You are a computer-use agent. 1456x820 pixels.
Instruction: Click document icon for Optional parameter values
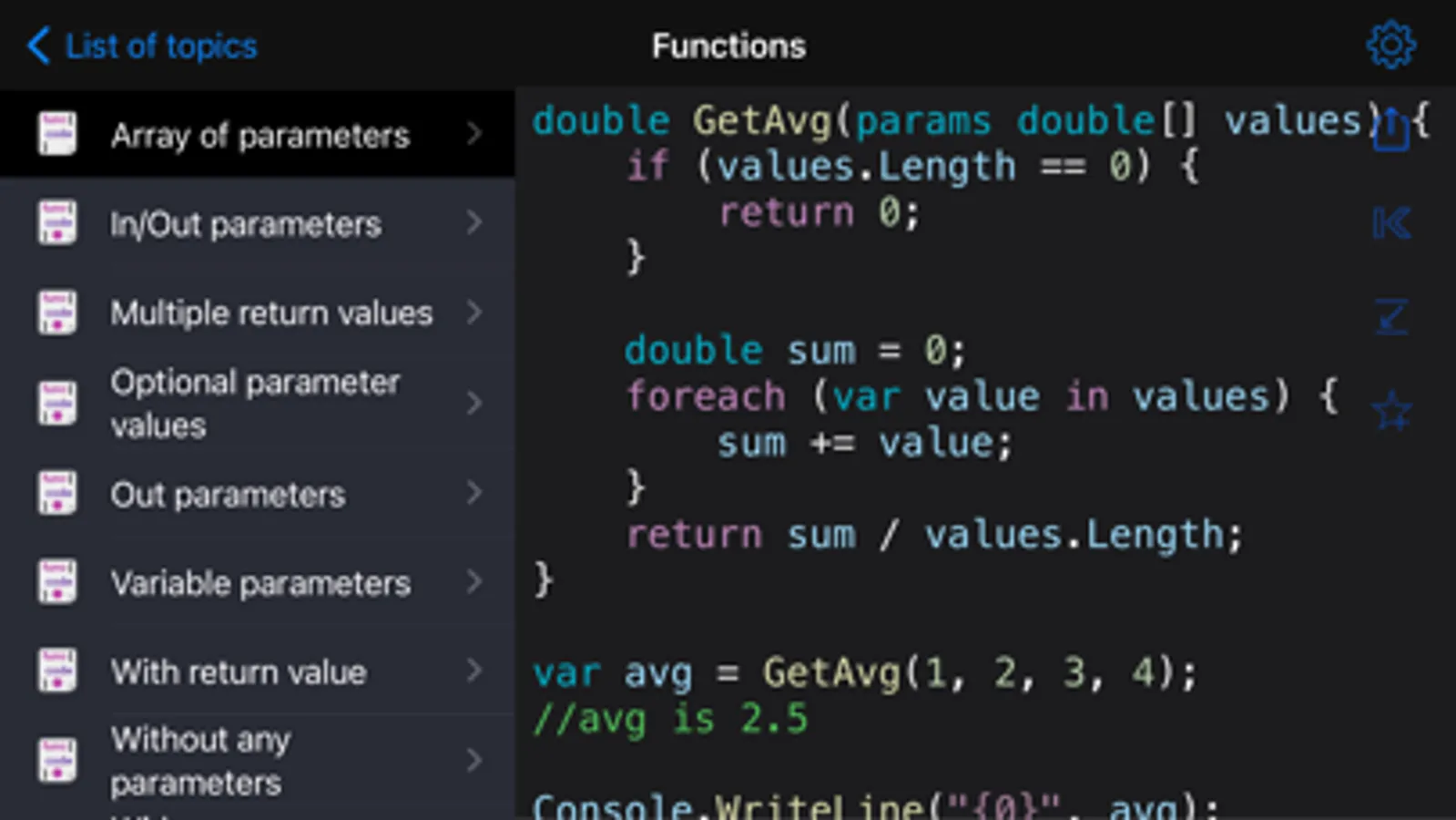(x=56, y=403)
